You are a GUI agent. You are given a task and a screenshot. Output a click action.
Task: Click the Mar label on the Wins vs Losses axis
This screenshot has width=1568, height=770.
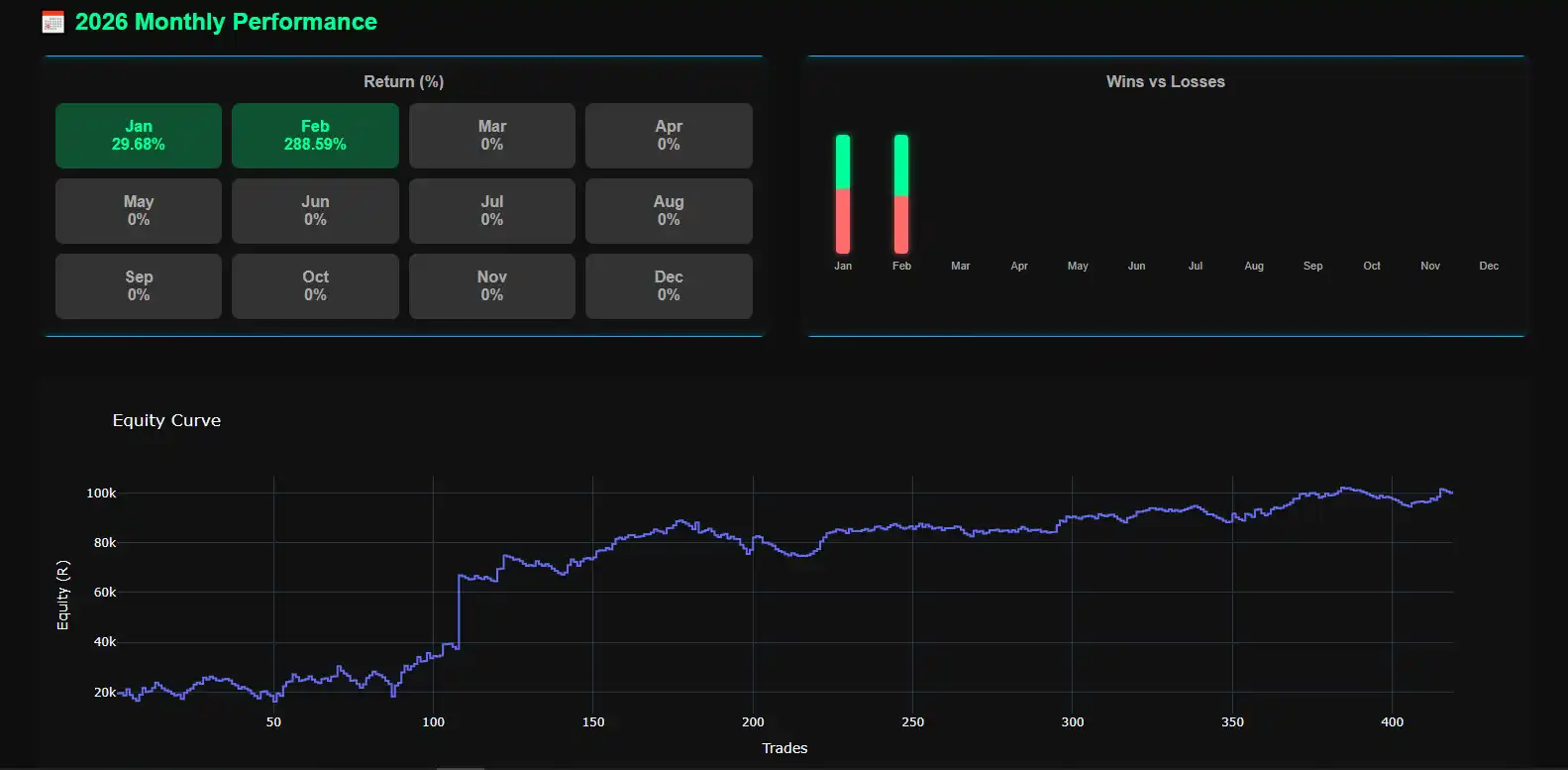pyautogui.click(x=961, y=266)
